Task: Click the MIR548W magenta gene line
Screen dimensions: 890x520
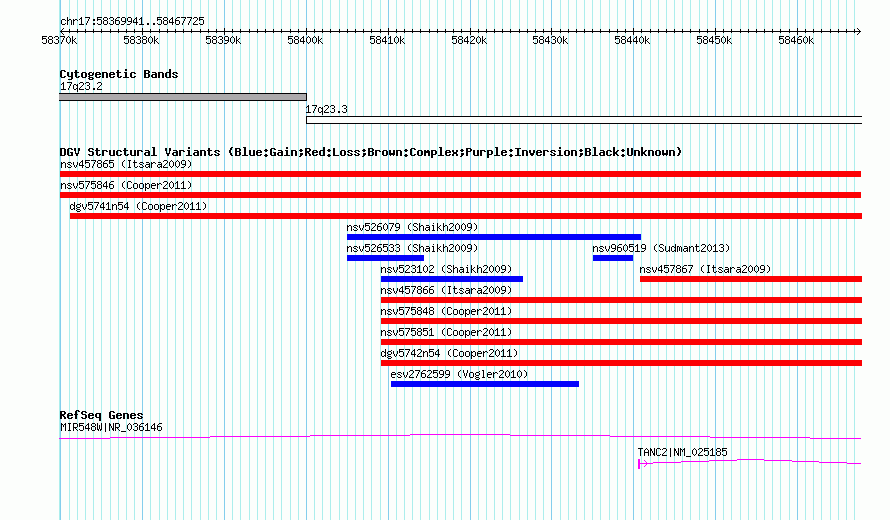Action: click(460, 436)
